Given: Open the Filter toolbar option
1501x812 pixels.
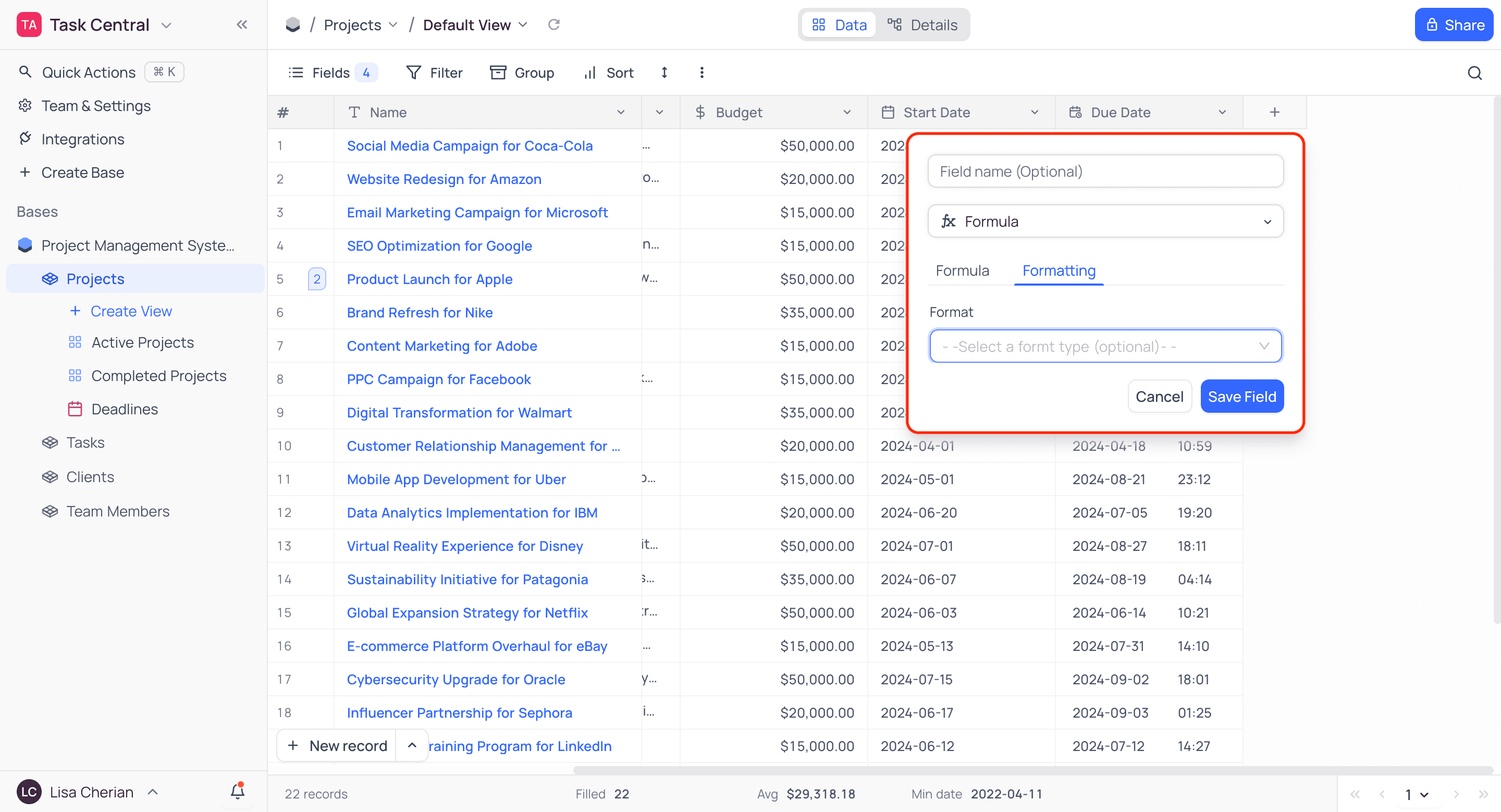Looking at the screenshot, I should click(x=434, y=73).
